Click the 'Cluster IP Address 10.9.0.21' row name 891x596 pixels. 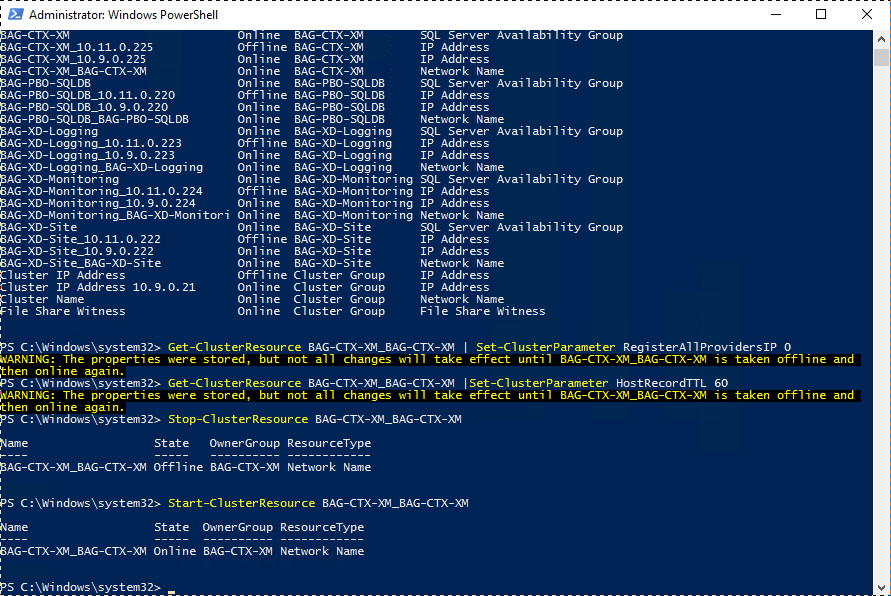click(x=98, y=287)
